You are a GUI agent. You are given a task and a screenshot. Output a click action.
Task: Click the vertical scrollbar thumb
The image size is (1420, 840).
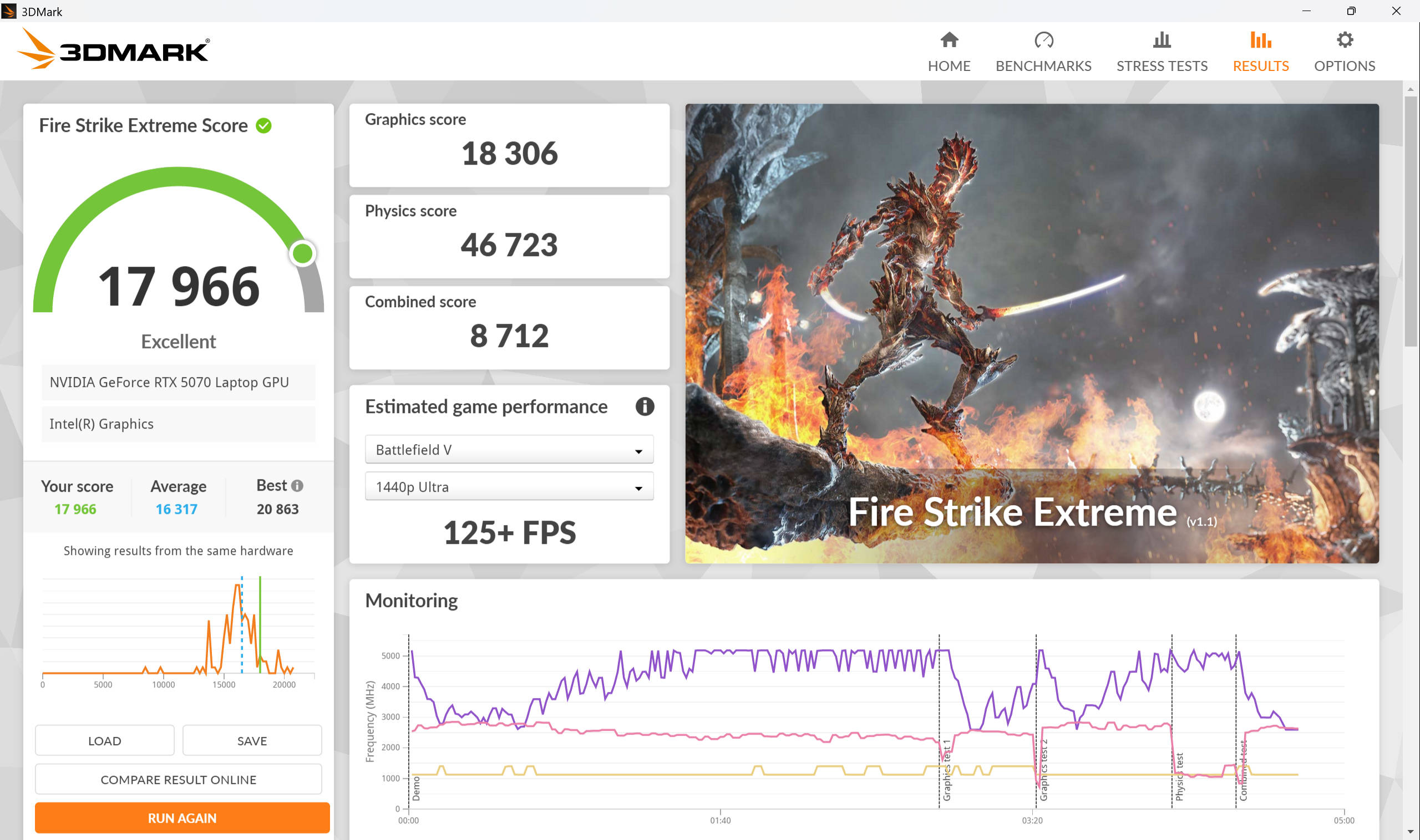click(1410, 221)
